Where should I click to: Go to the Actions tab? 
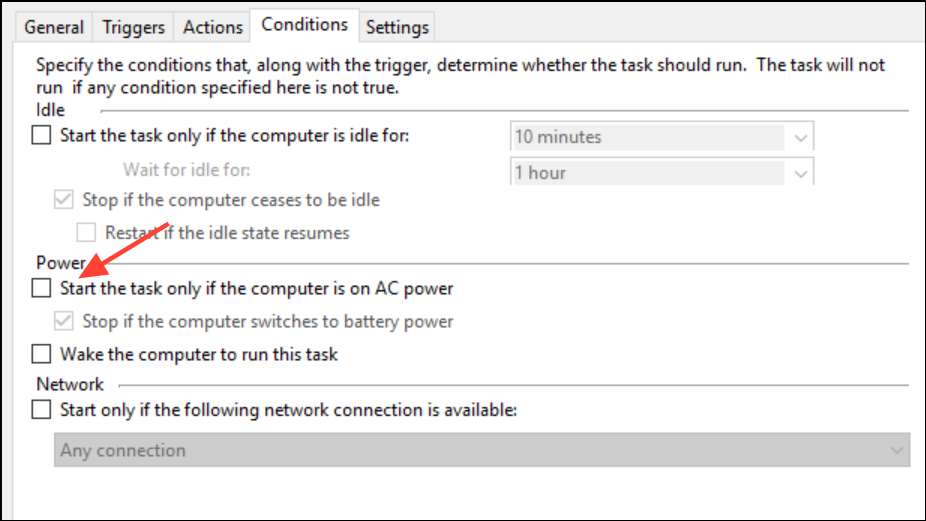213,27
